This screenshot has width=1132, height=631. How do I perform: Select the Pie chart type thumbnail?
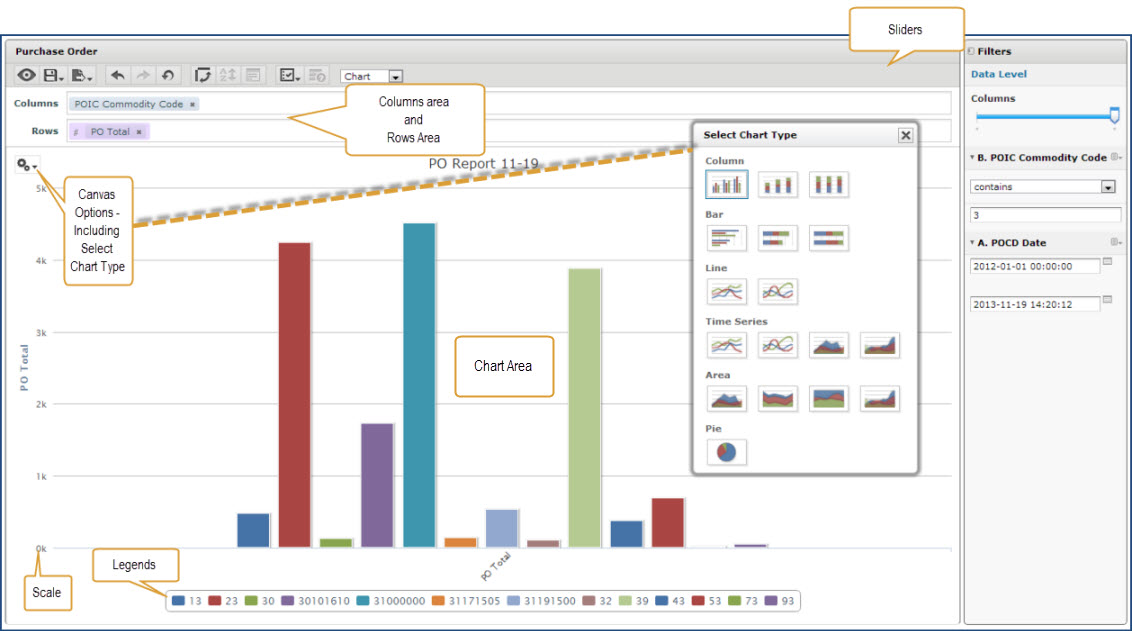tap(726, 453)
